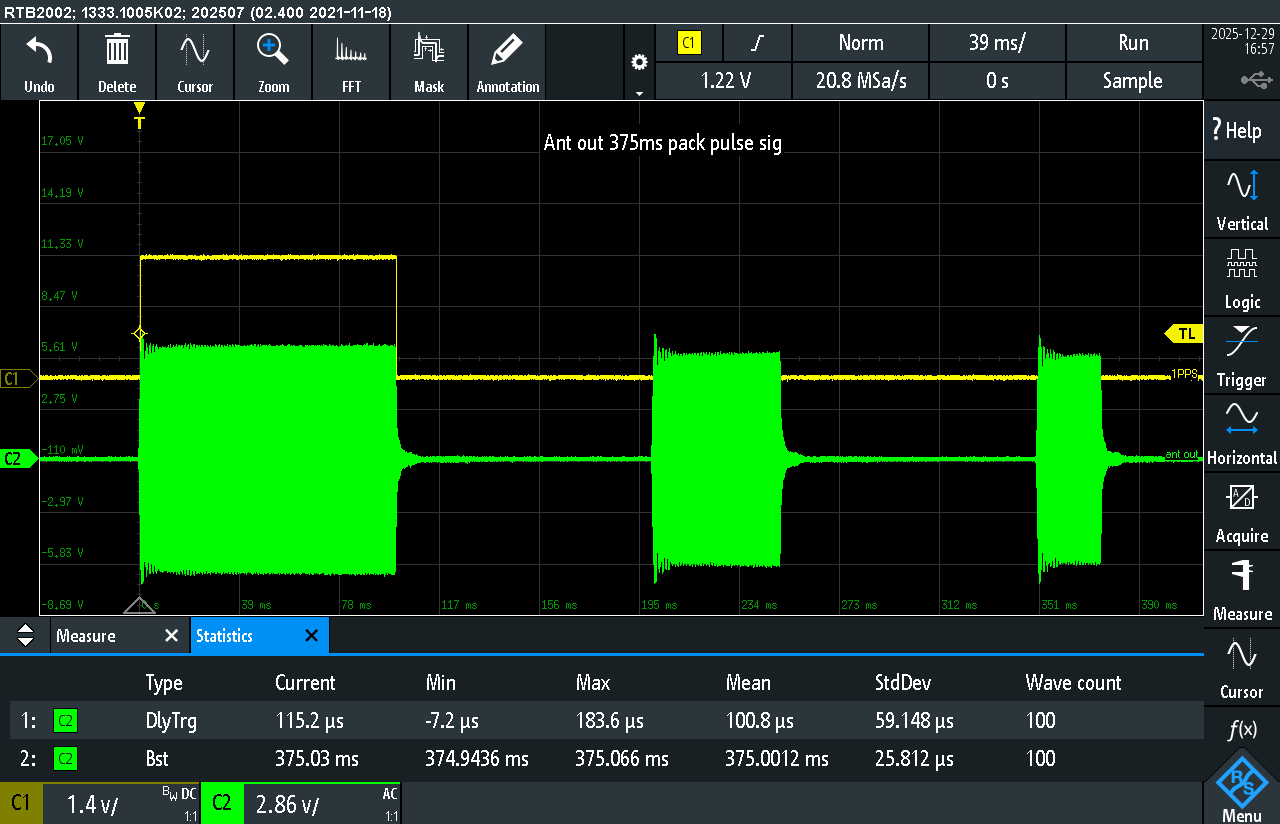Open the FFT spectrum analysis

click(351, 50)
